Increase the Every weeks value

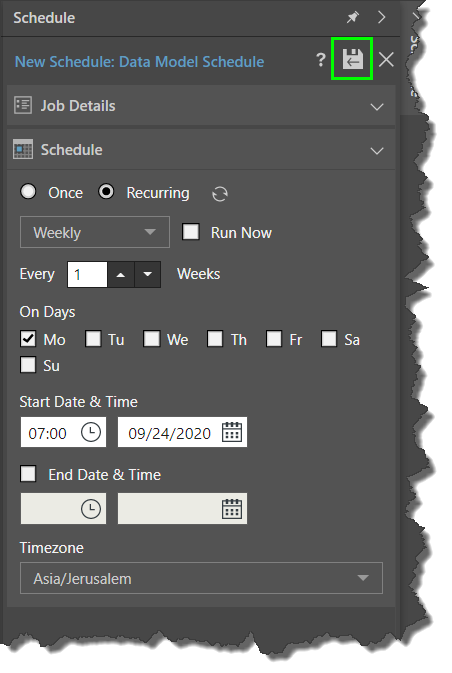121,274
